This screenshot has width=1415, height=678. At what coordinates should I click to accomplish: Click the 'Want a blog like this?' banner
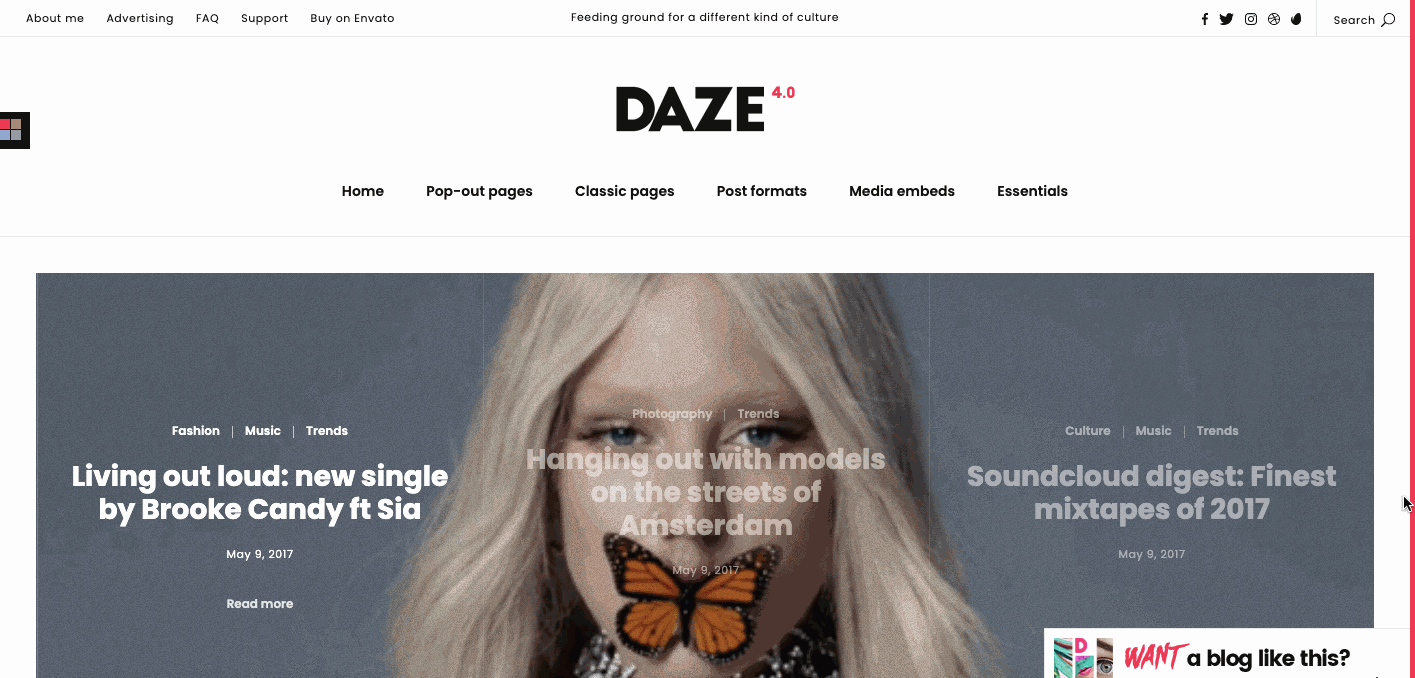[1227, 654]
